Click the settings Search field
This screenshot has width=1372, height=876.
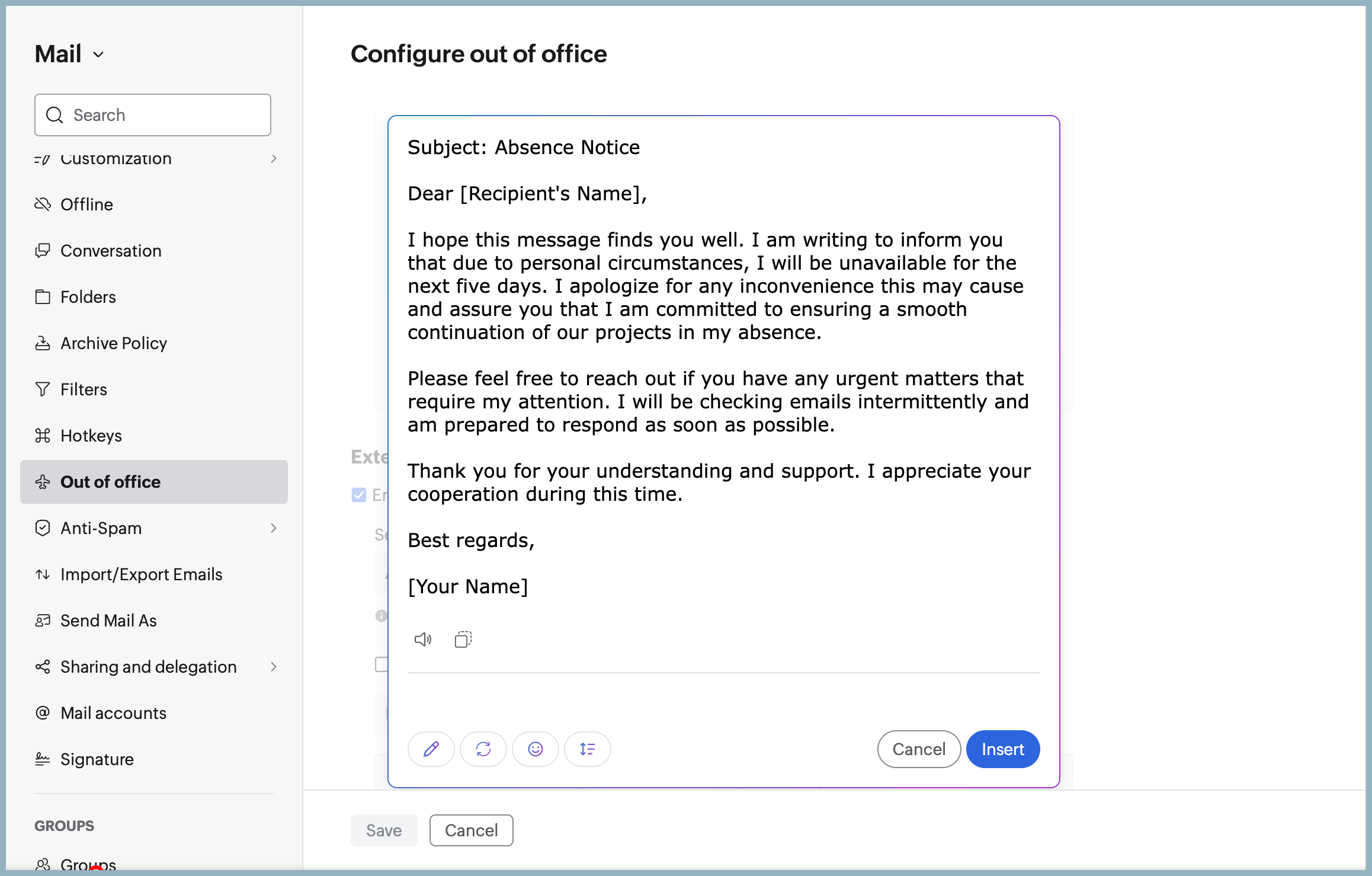153,115
